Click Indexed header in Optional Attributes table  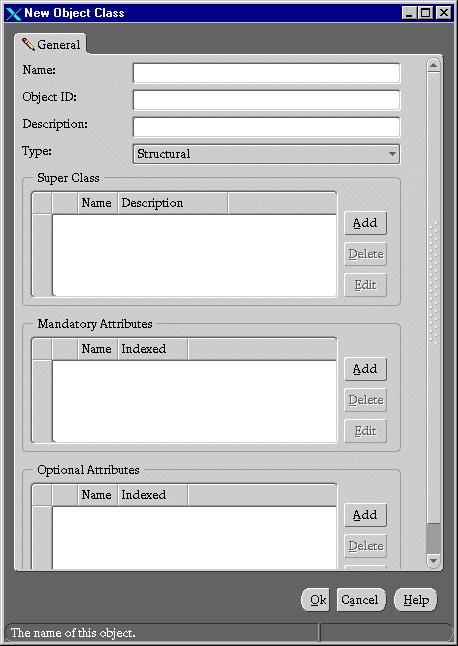click(153, 495)
